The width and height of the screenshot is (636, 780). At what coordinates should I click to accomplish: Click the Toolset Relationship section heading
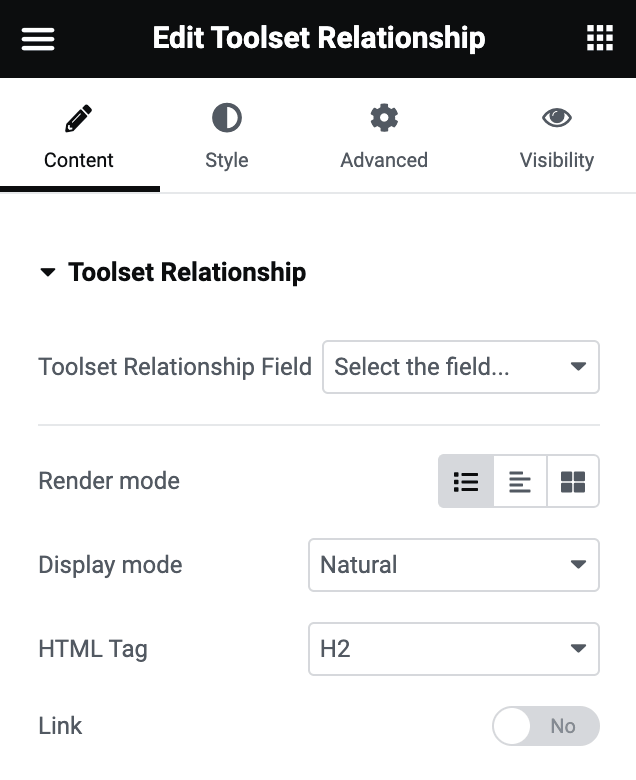[x=187, y=272]
